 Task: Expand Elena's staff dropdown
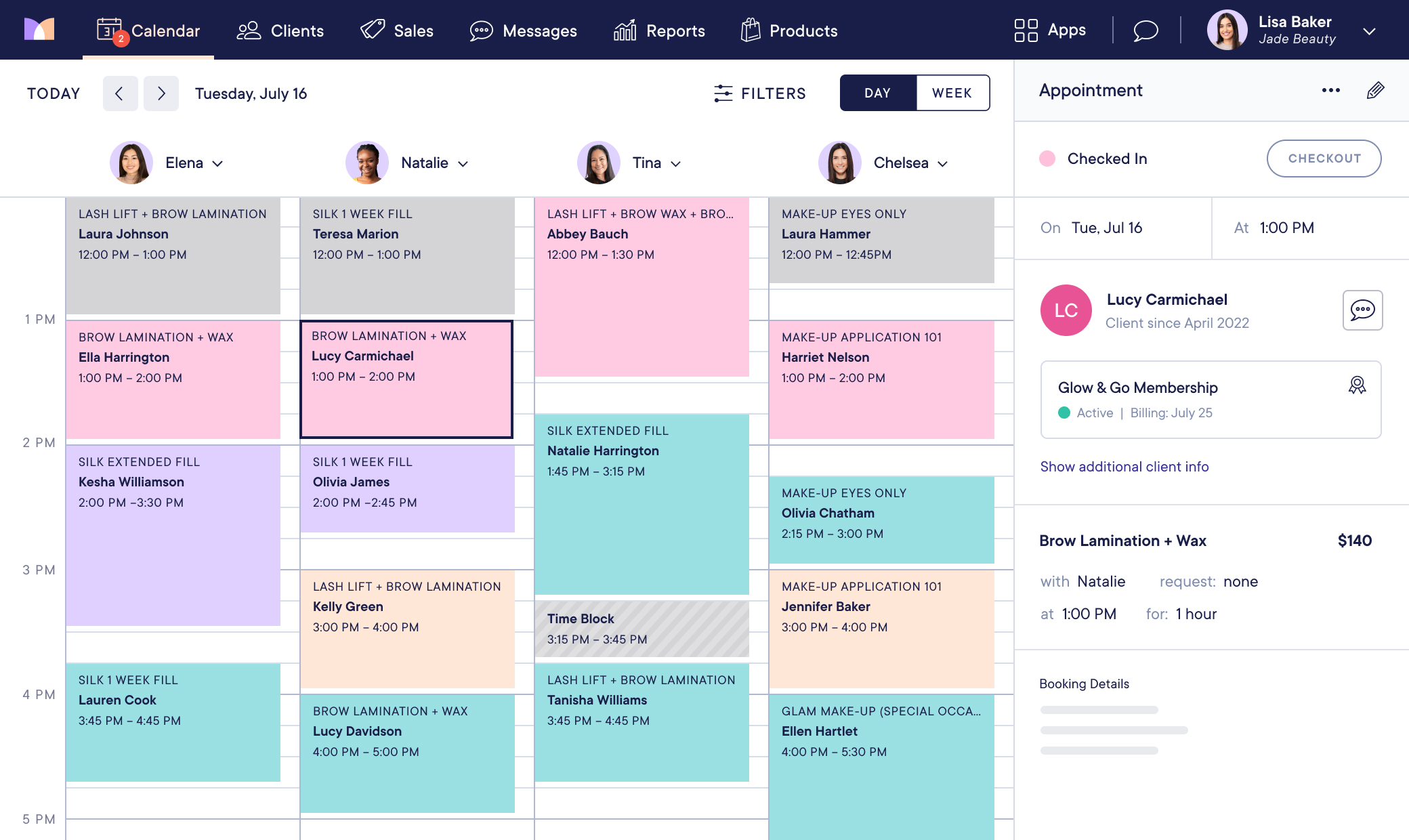(x=218, y=163)
